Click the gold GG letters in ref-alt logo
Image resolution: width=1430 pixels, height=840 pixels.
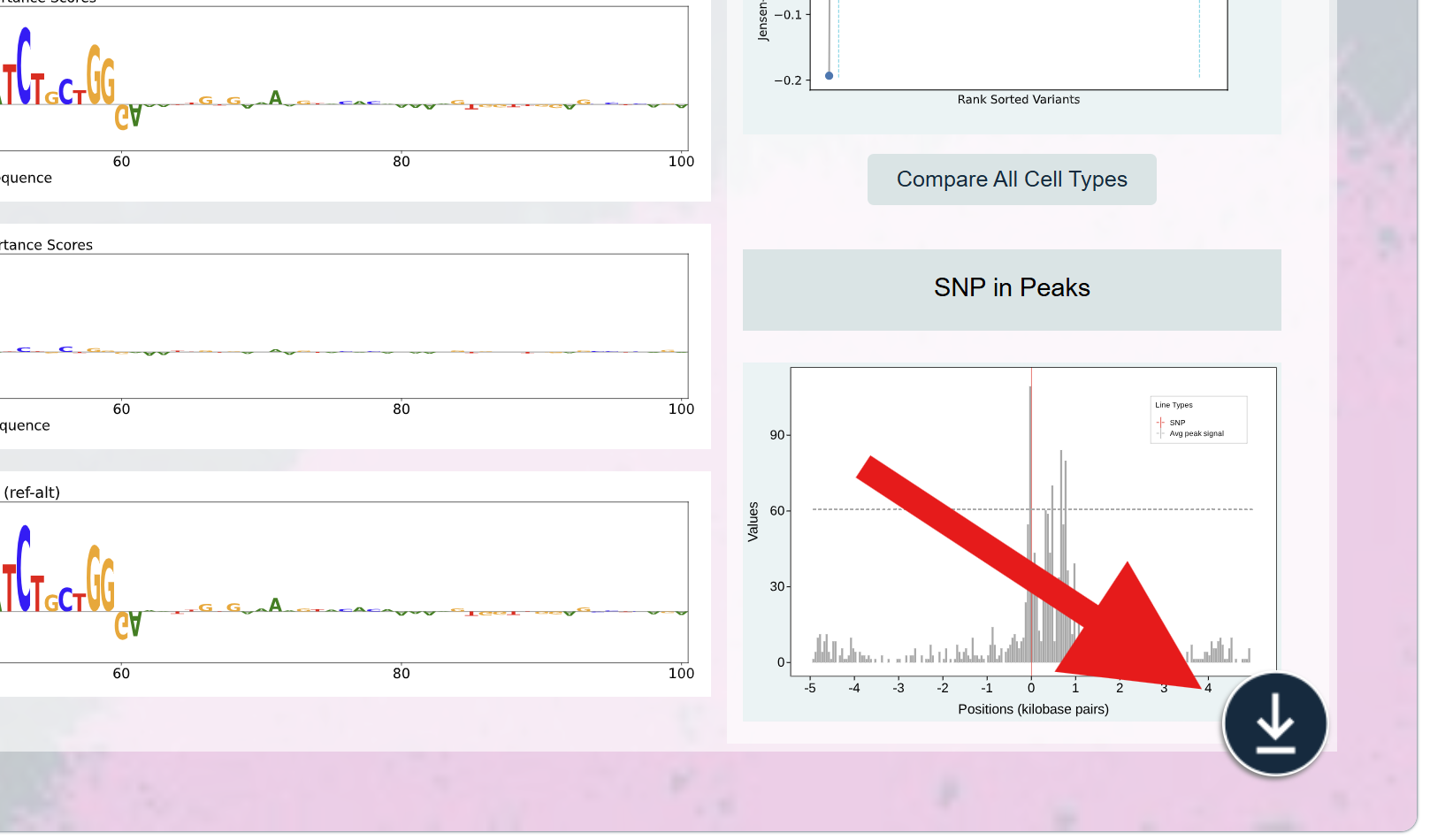pyautogui.click(x=101, y=579)
